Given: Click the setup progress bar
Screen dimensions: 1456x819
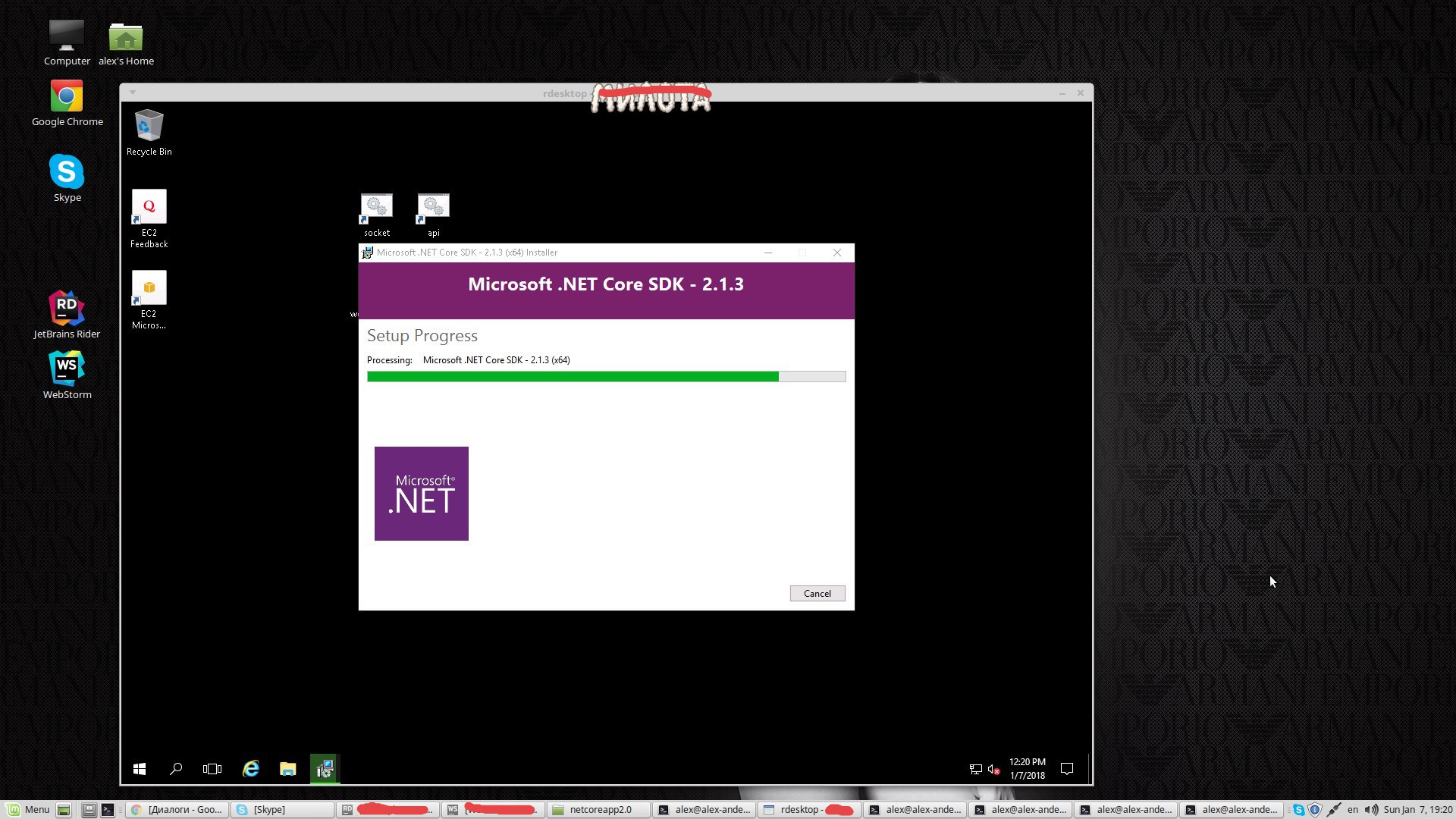Looking at the screenshot, I should tap(606, 376).
